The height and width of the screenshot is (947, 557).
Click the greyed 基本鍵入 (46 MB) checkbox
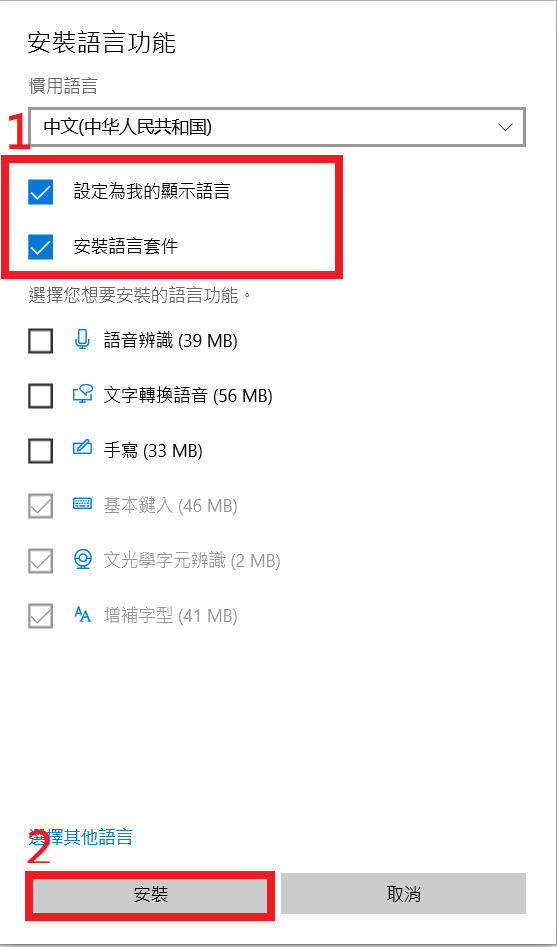[x=40, y=506]
